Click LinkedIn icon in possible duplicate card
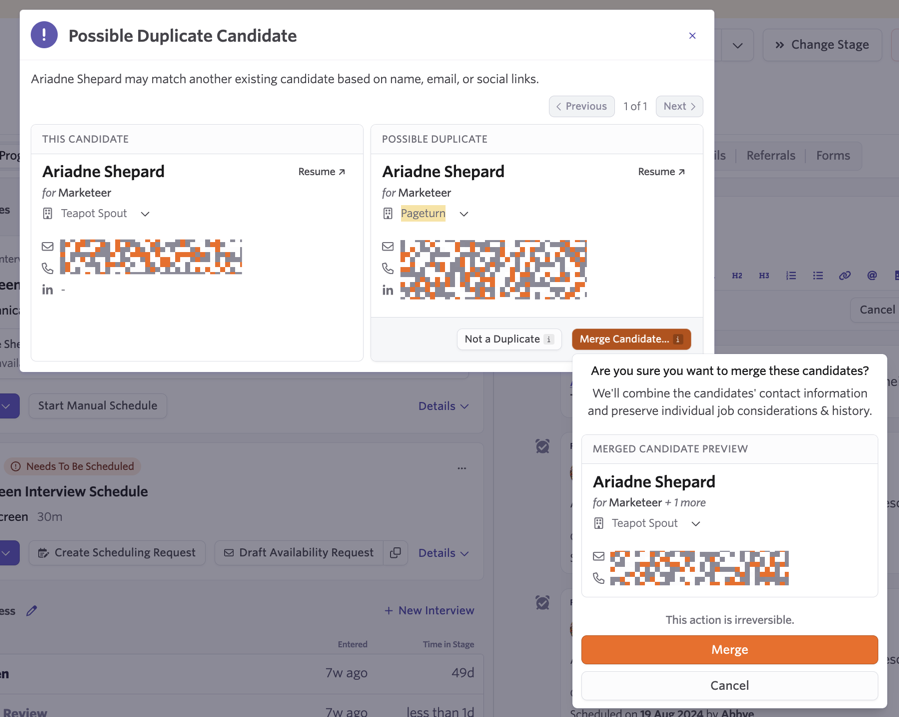 coord(388,291)
